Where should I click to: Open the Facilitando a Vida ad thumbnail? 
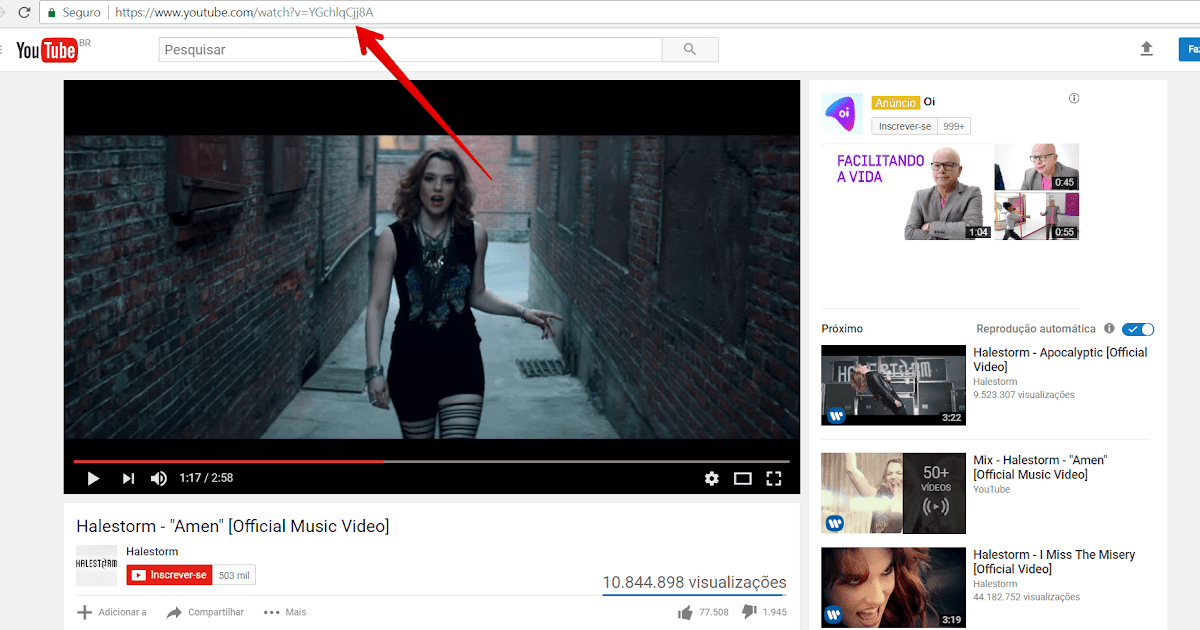(907, 192)
